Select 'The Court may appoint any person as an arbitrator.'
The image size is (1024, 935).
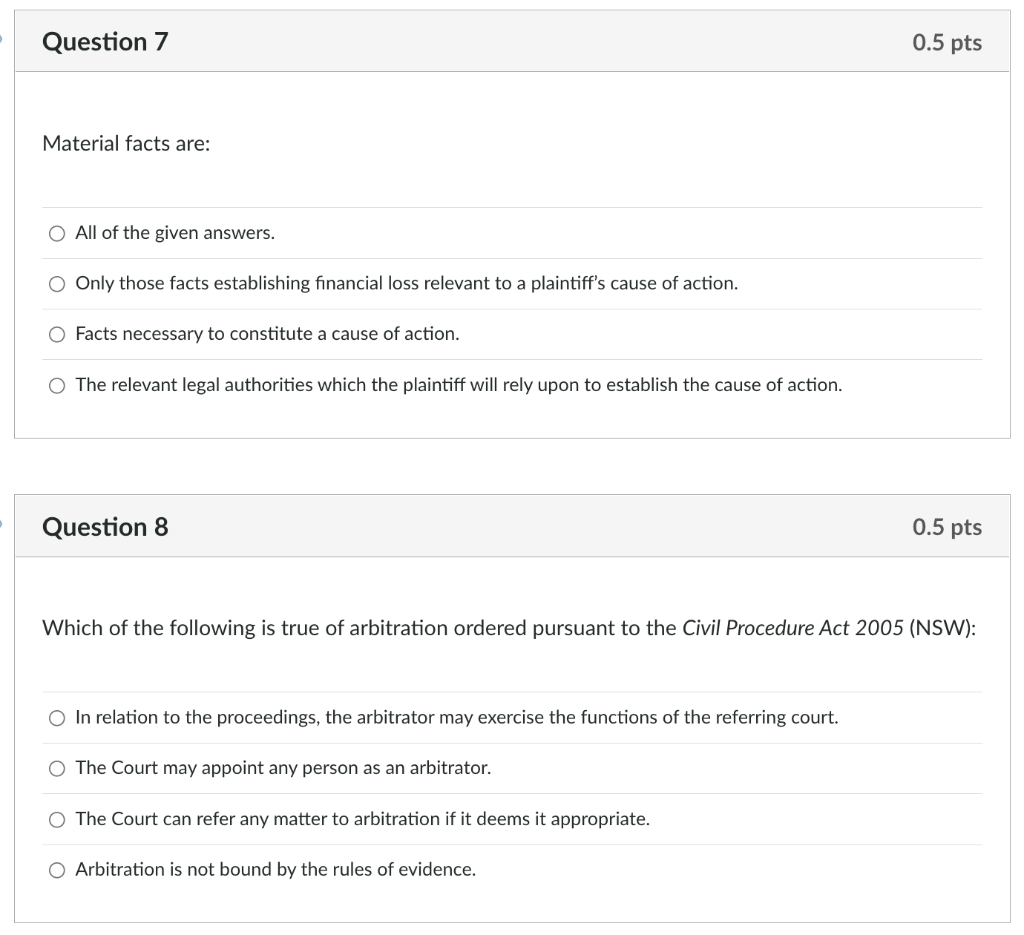pyautogui.click(x=57, y=768)
